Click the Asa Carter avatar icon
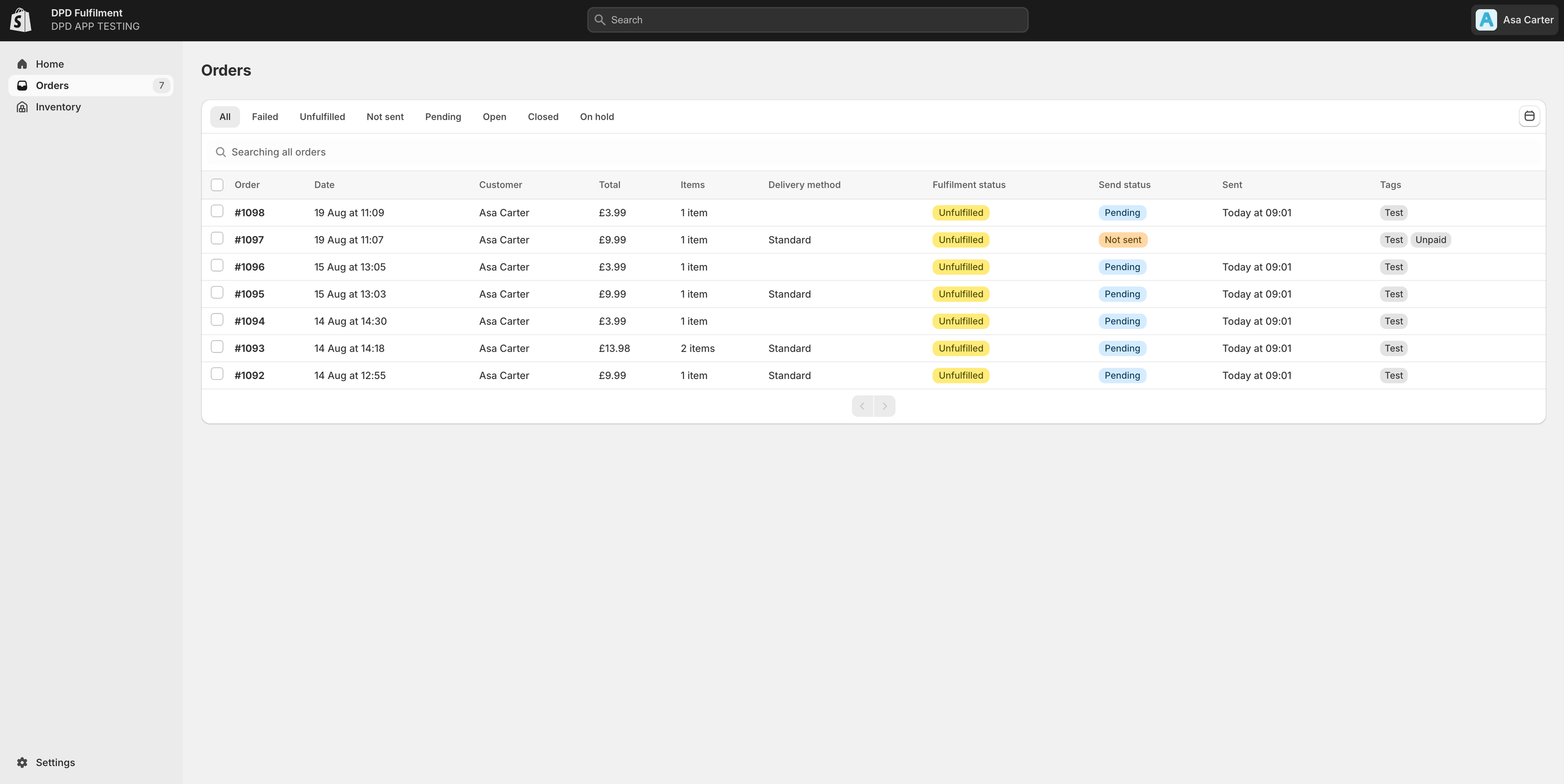This screenshot has height=784, width=1564. [1486, 20]
